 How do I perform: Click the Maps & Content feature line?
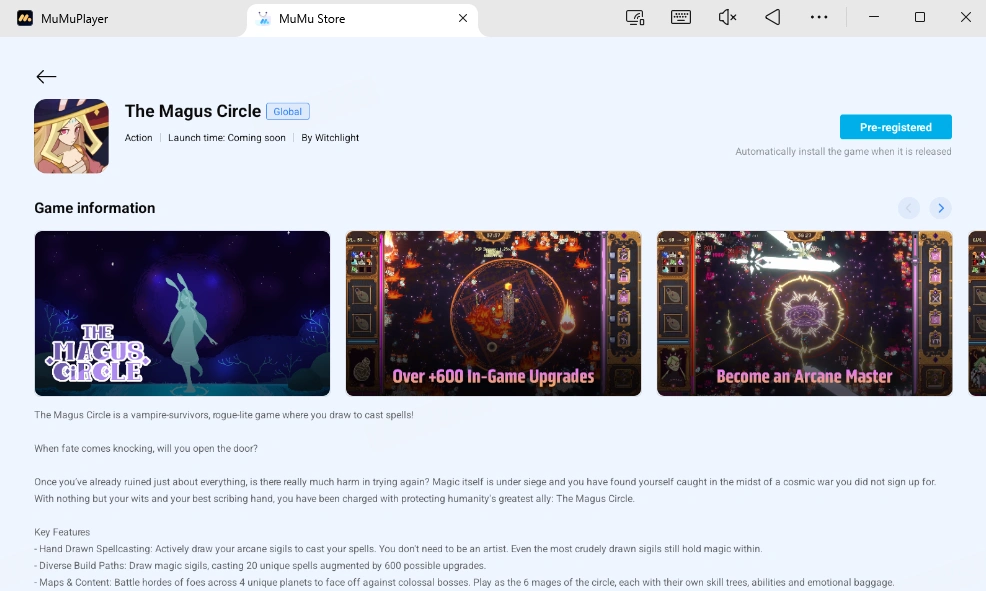point(464,582)
